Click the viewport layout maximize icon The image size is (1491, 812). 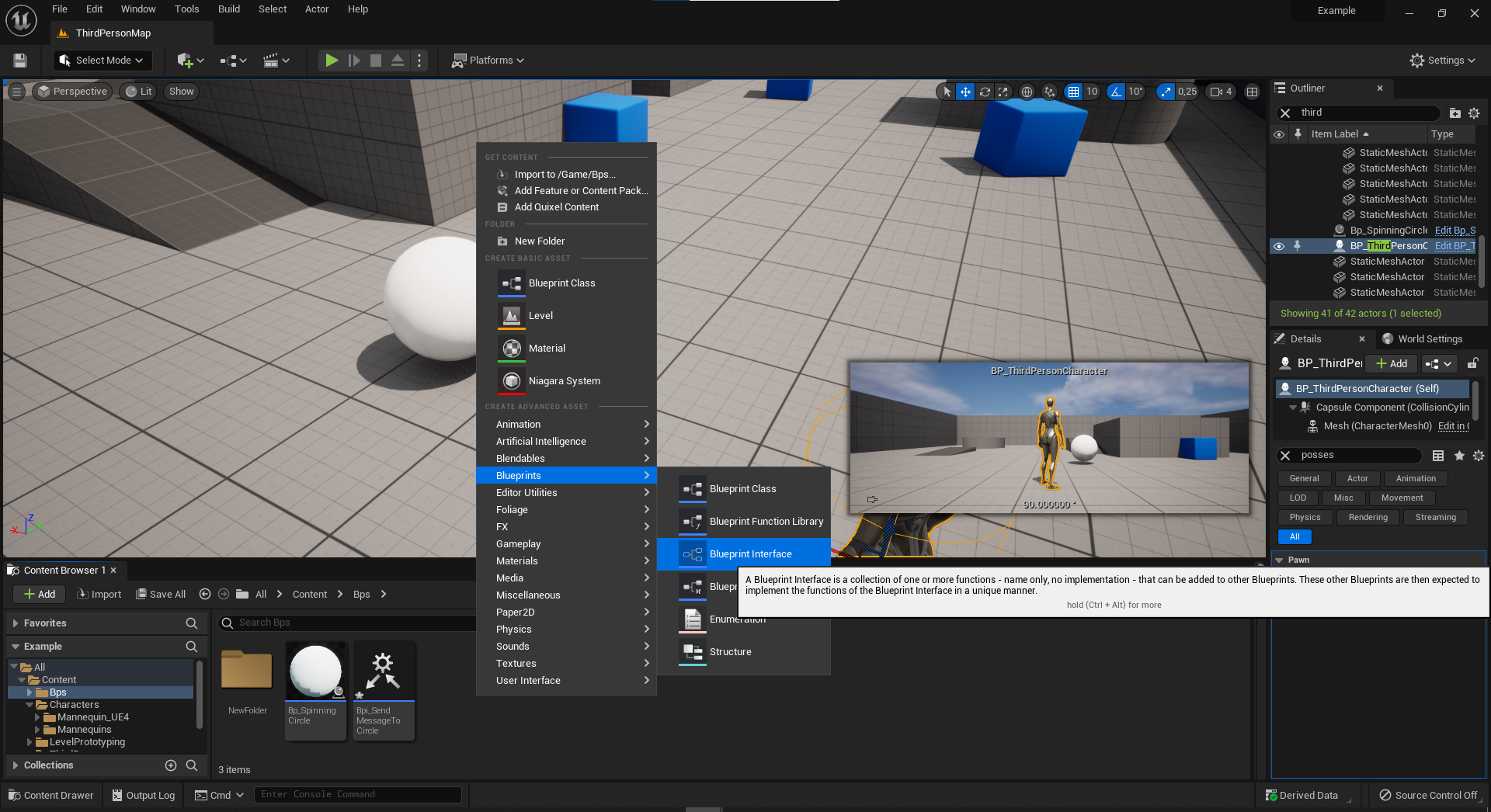(1252, 92)
